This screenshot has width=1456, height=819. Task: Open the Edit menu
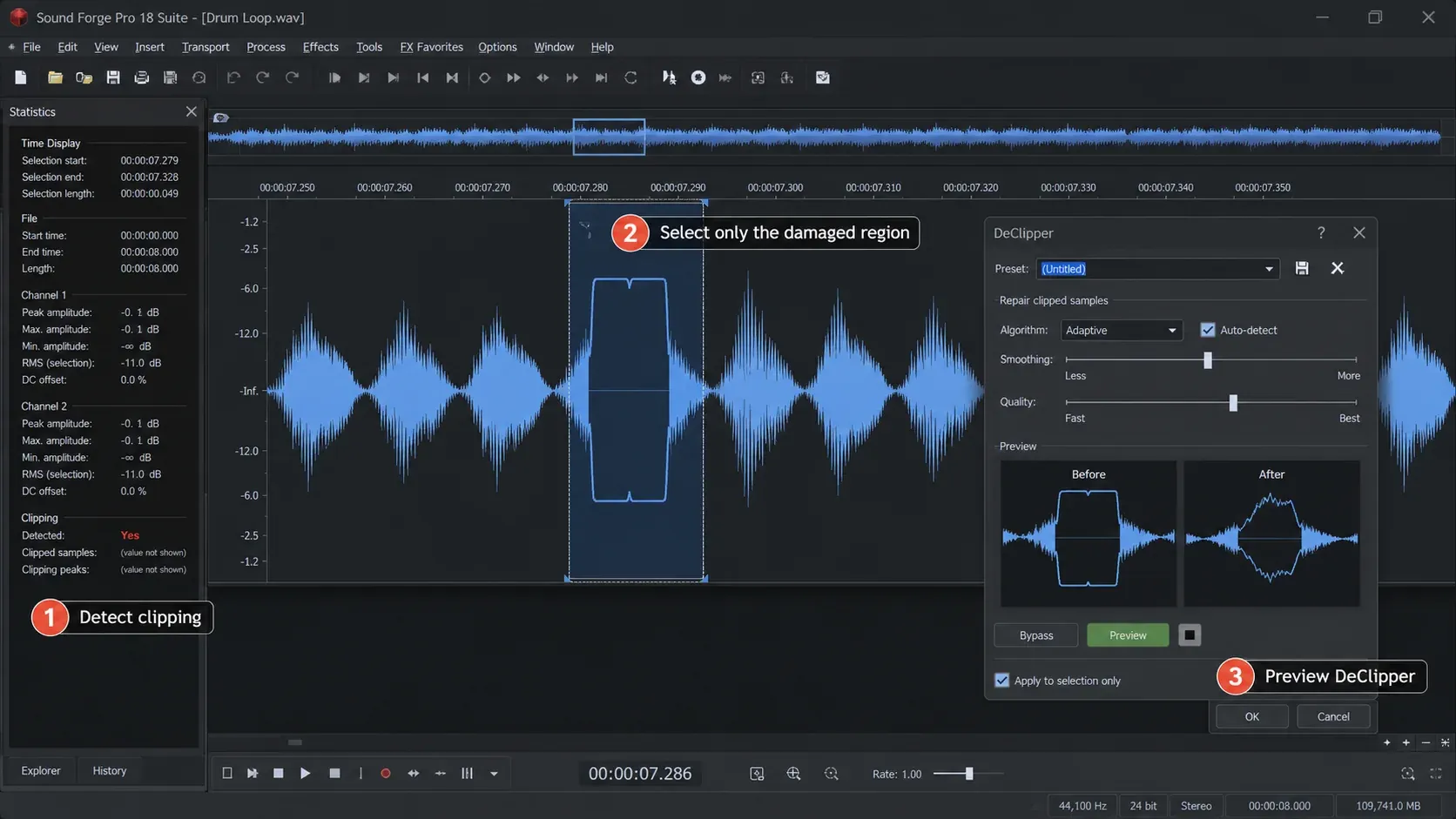click(x=67, y=47)
